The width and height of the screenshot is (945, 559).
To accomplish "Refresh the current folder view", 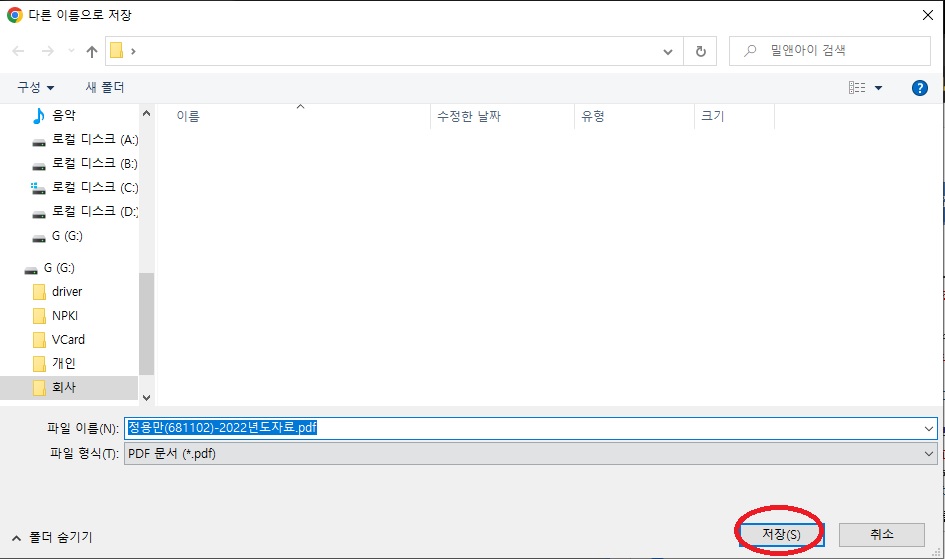I will click(700, 51).
